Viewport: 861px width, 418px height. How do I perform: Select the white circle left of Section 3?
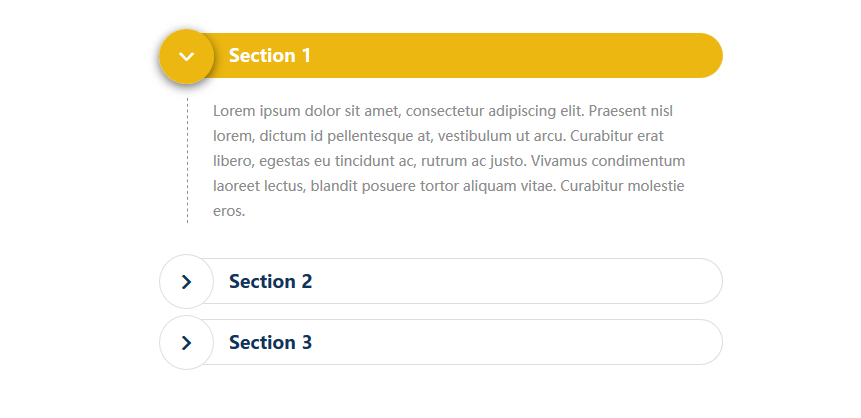click(x=187, y=343)
